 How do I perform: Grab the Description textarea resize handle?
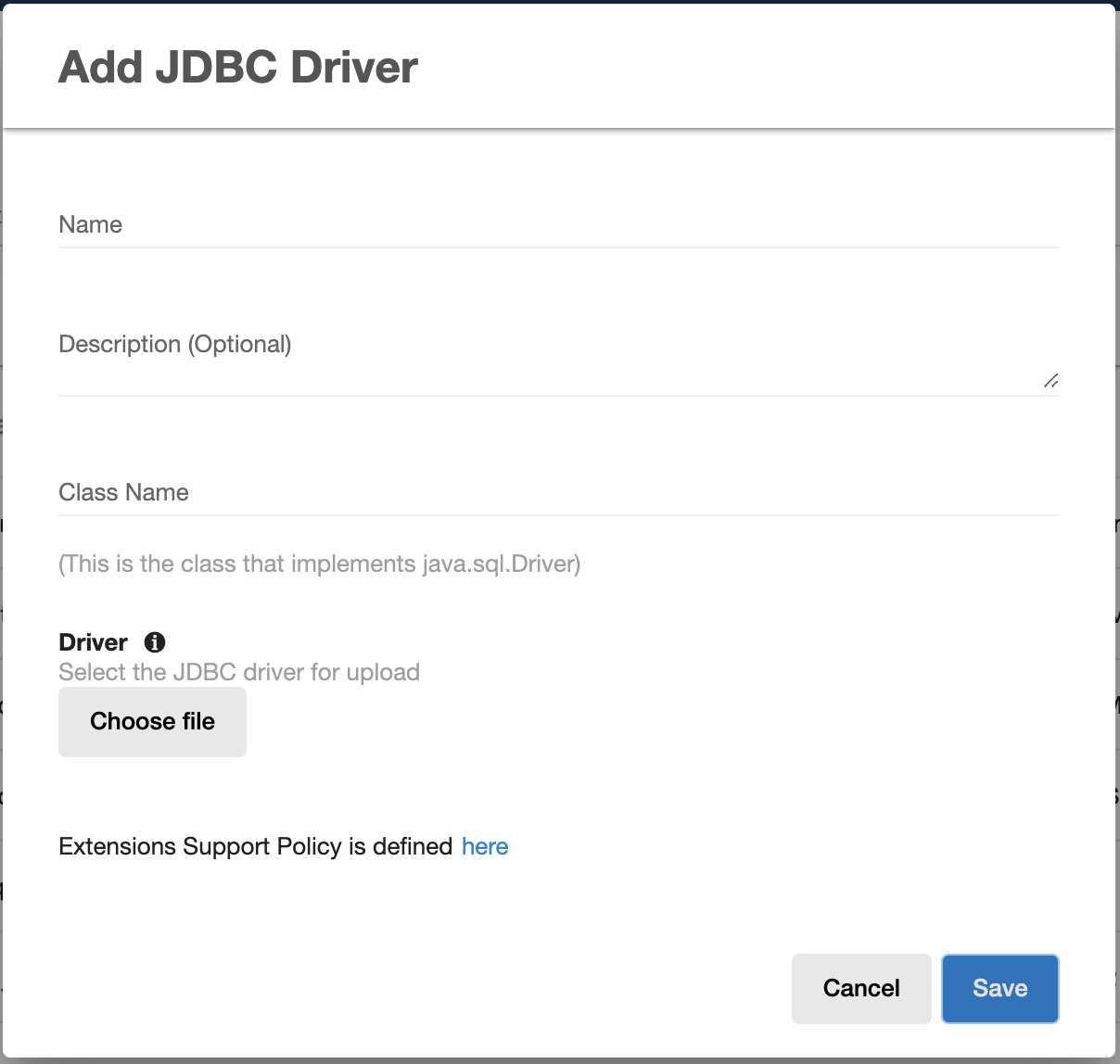[1050, 381]
